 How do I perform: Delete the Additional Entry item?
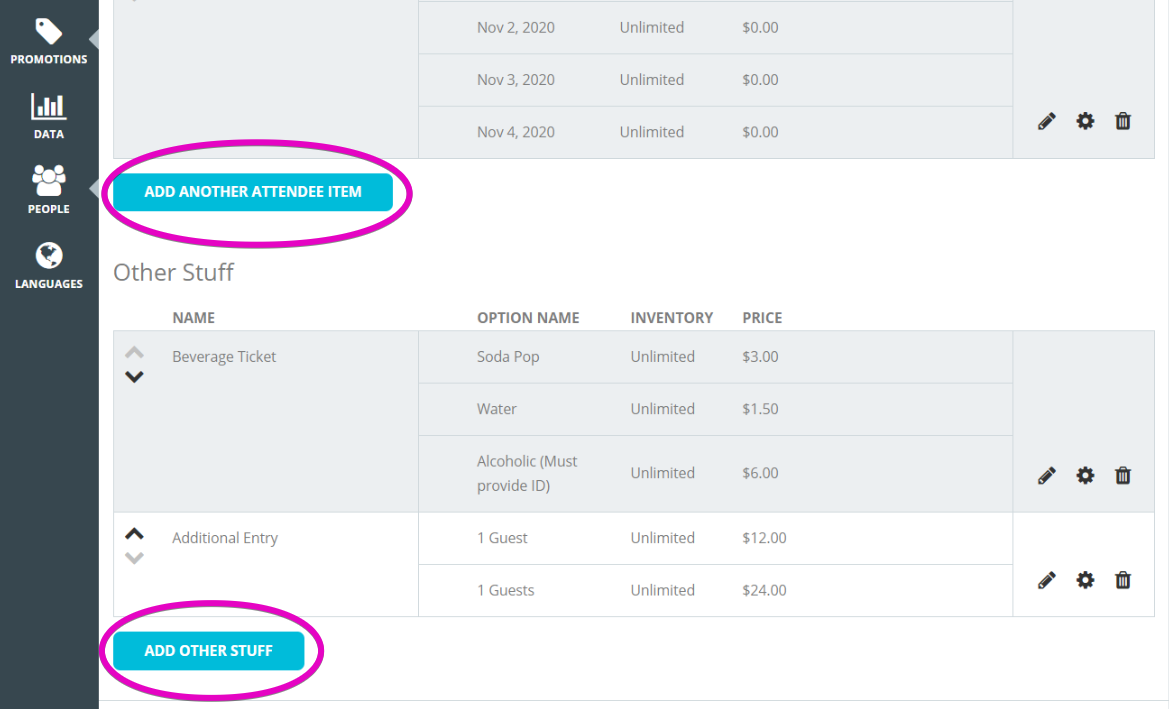click(1123, 580)
